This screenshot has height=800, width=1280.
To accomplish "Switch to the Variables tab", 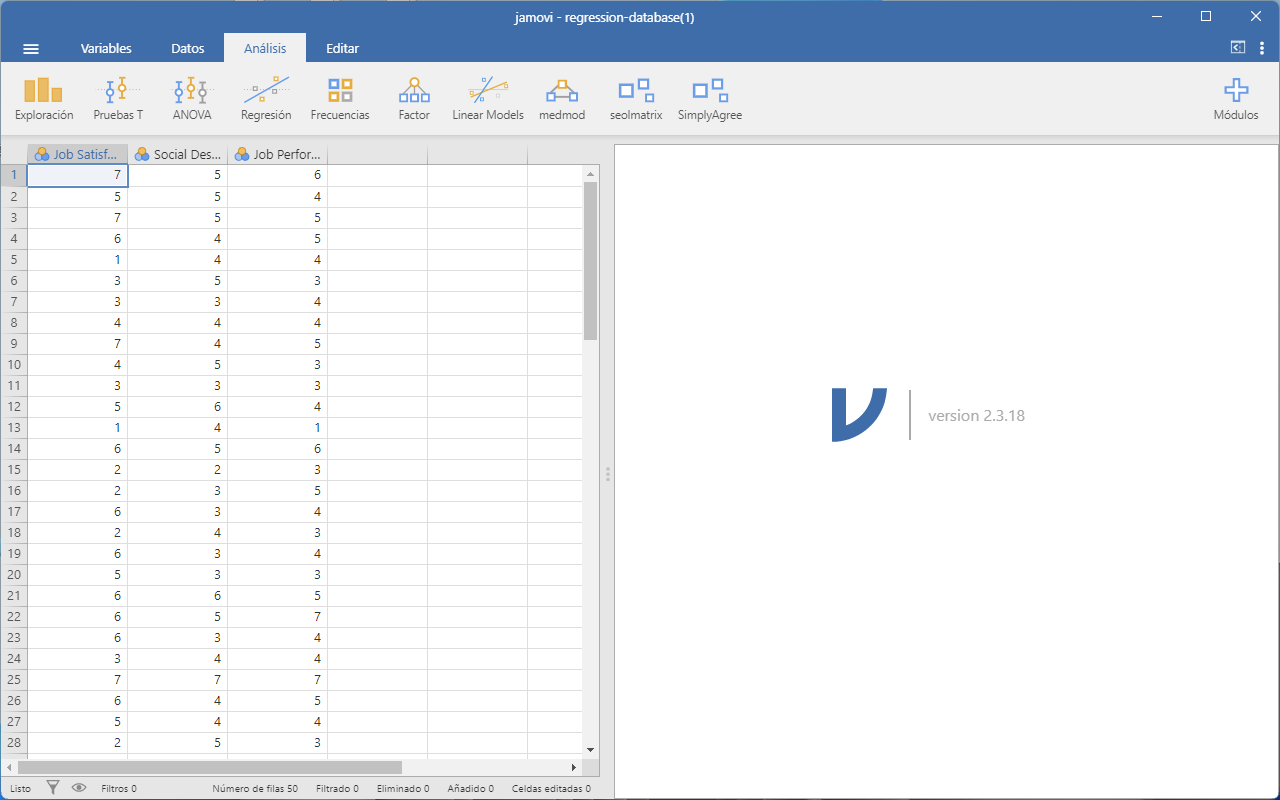I will pos(106,48).
